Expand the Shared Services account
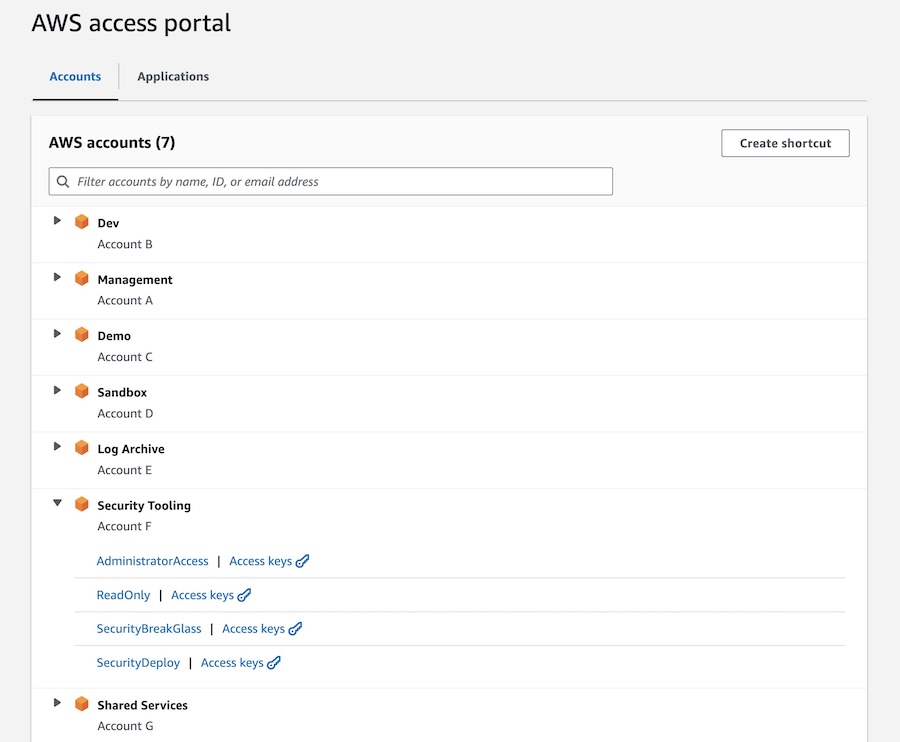This screenshot has width=900, height=742. point(57,704)
